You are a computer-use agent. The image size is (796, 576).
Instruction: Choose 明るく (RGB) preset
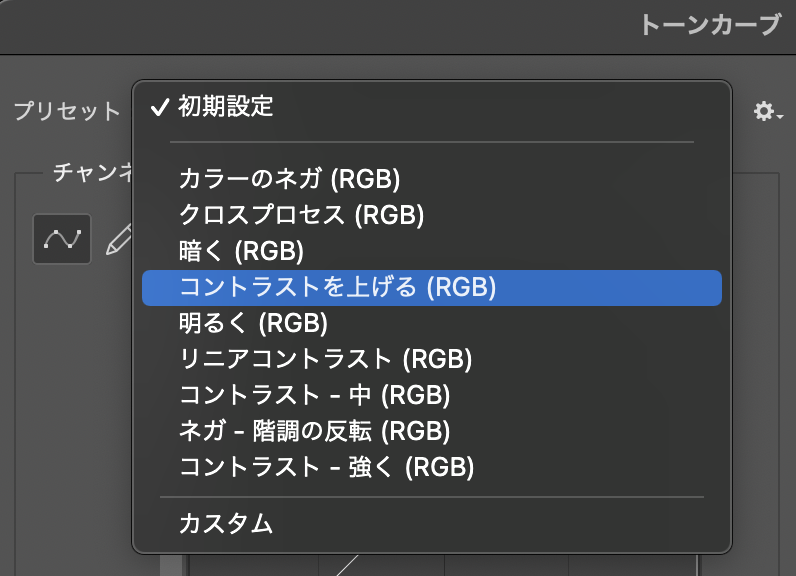(x=253, y=323)
